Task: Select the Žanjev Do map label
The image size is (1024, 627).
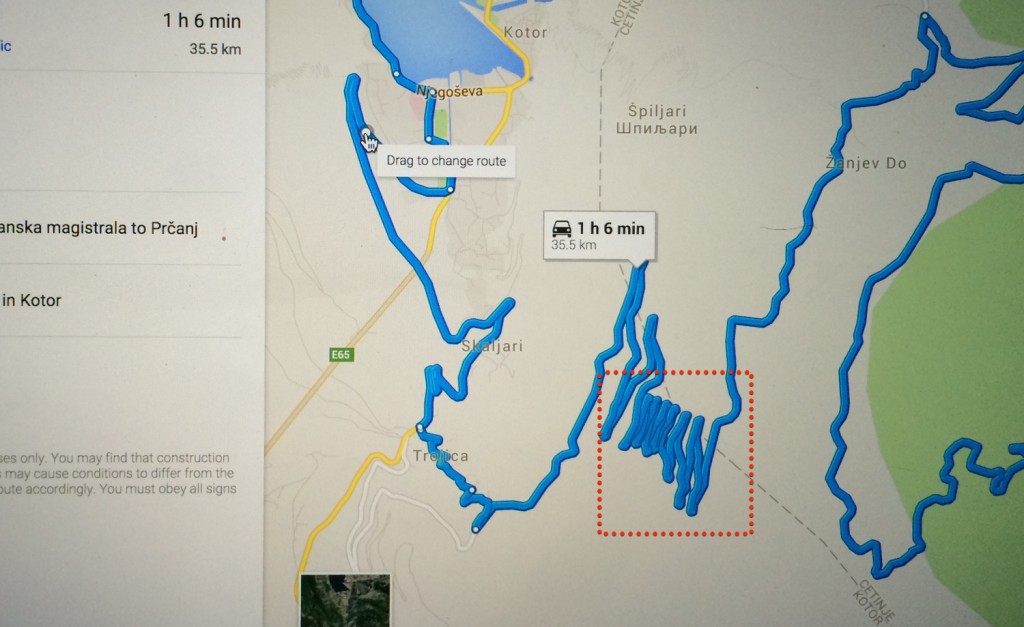Action: [x=866, y=163]
